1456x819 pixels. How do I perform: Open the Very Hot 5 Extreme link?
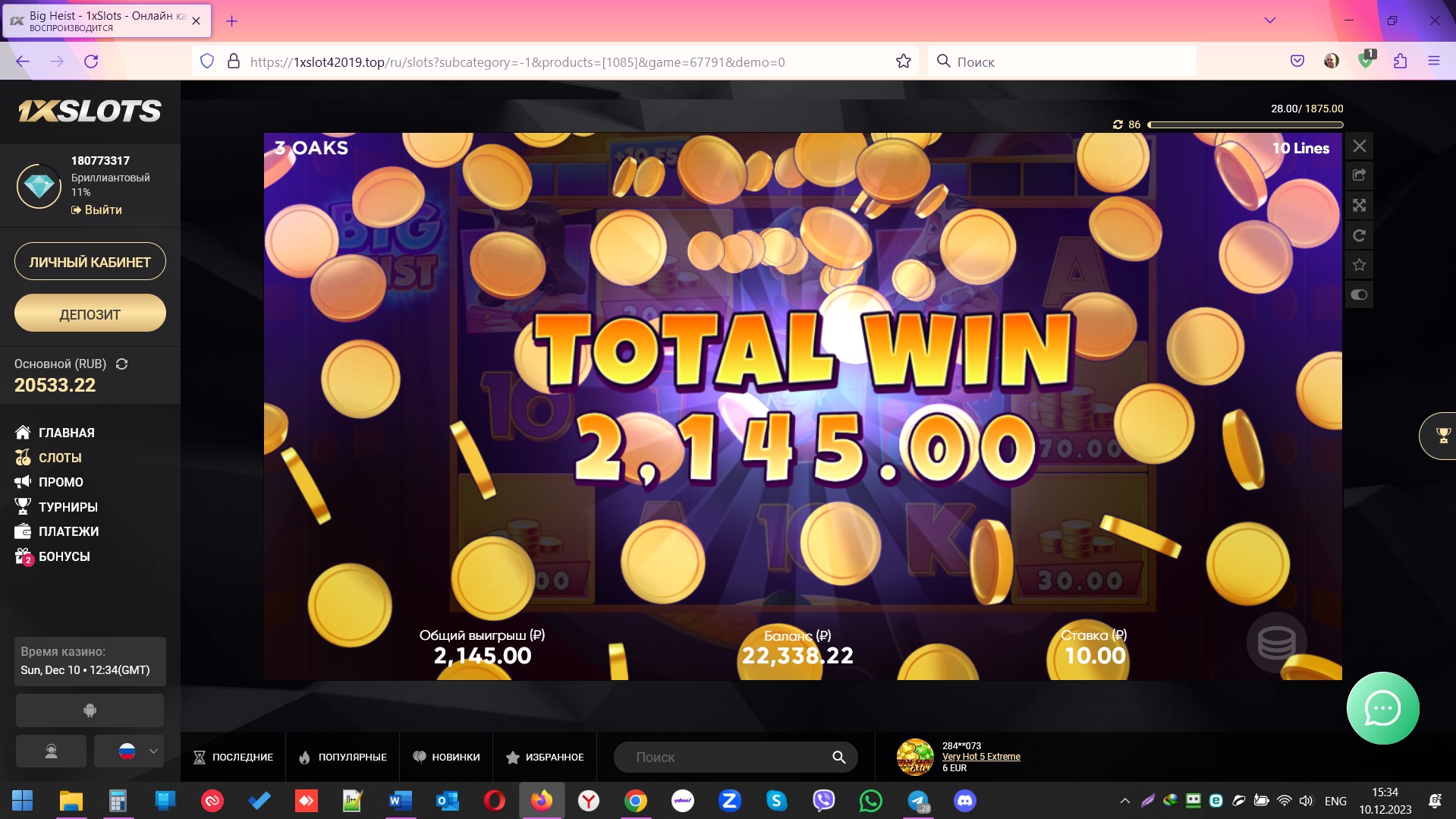[x=981, y=757]
